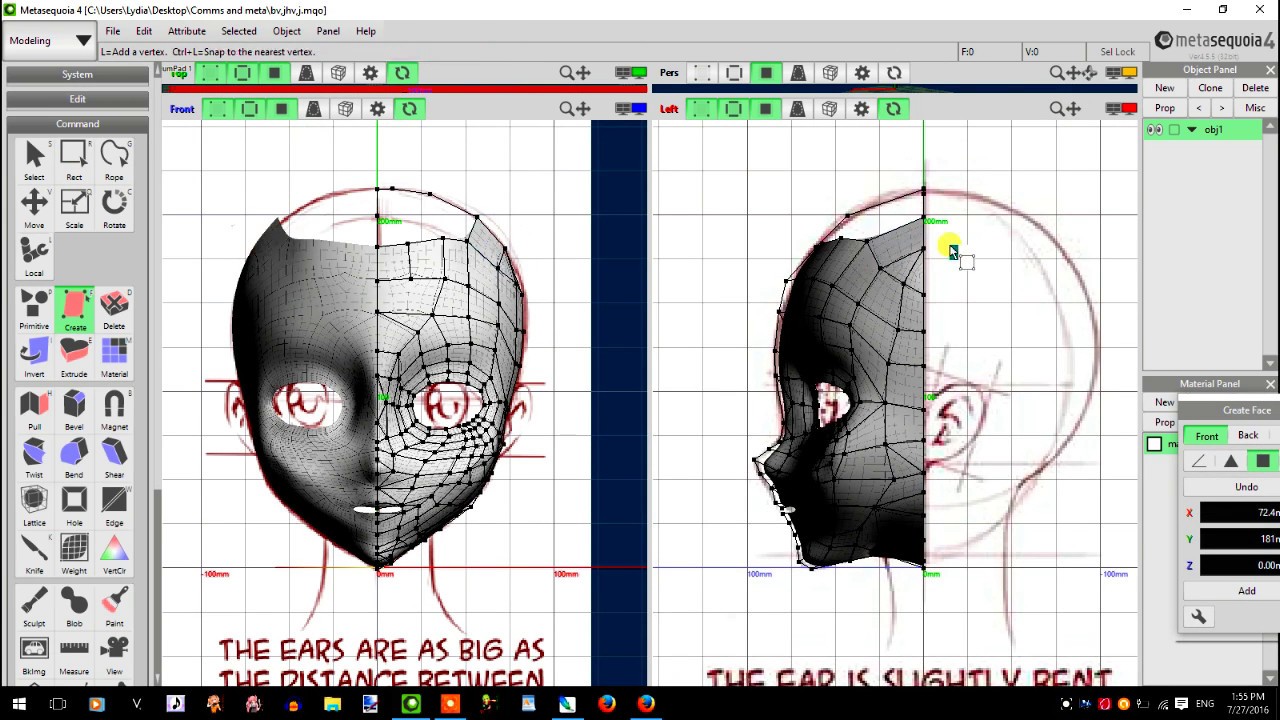Open the Primitive tool

point(34,309)
